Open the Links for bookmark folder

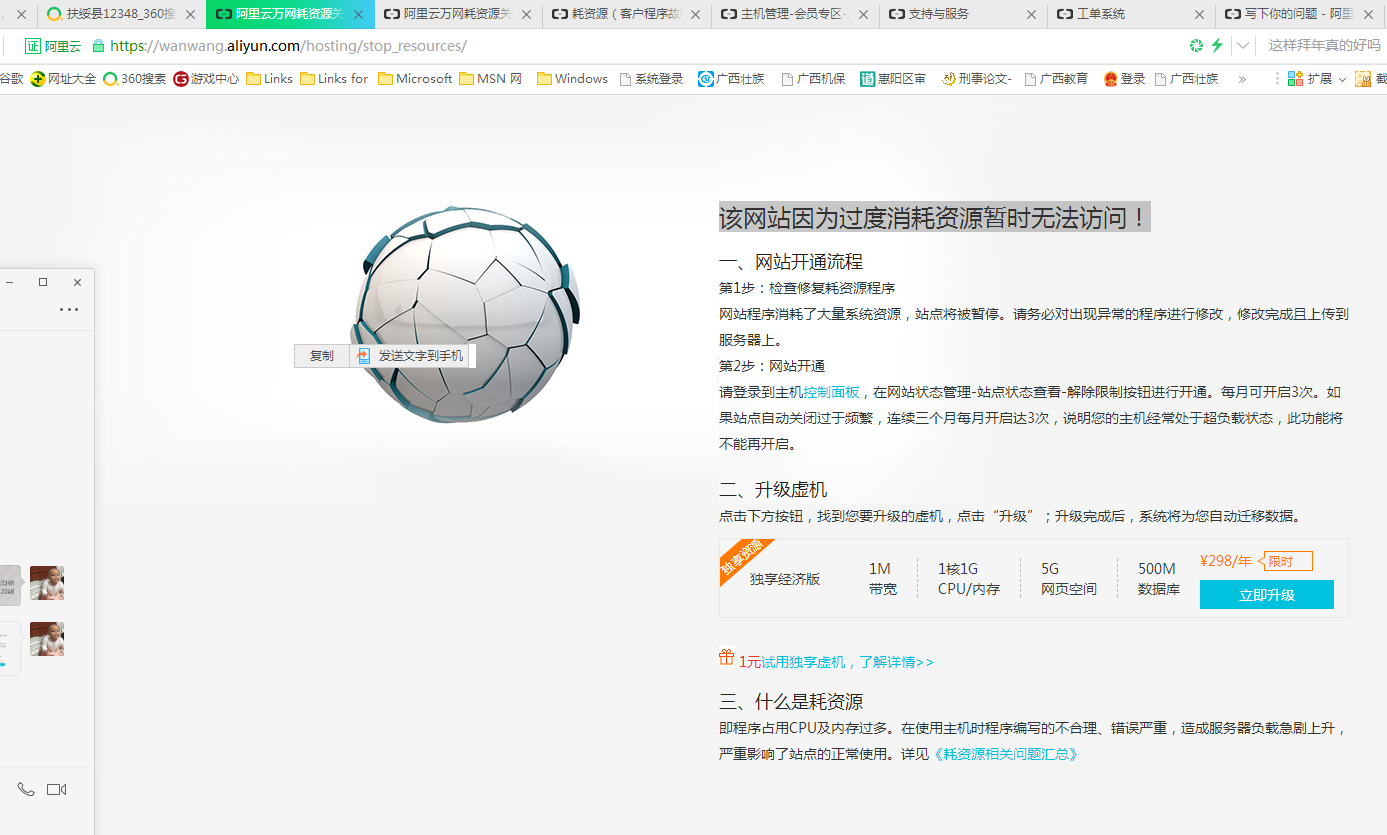click(x=334, y=79)
